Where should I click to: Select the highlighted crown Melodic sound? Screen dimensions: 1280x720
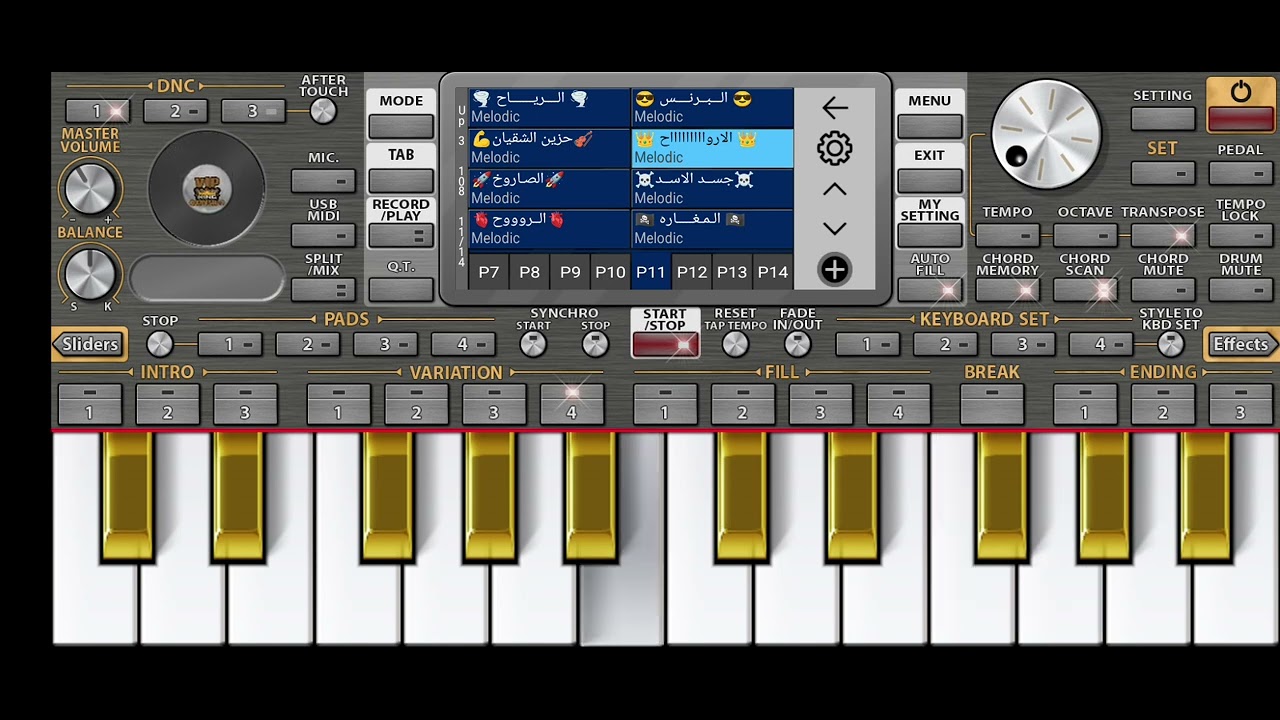[713, 148]
